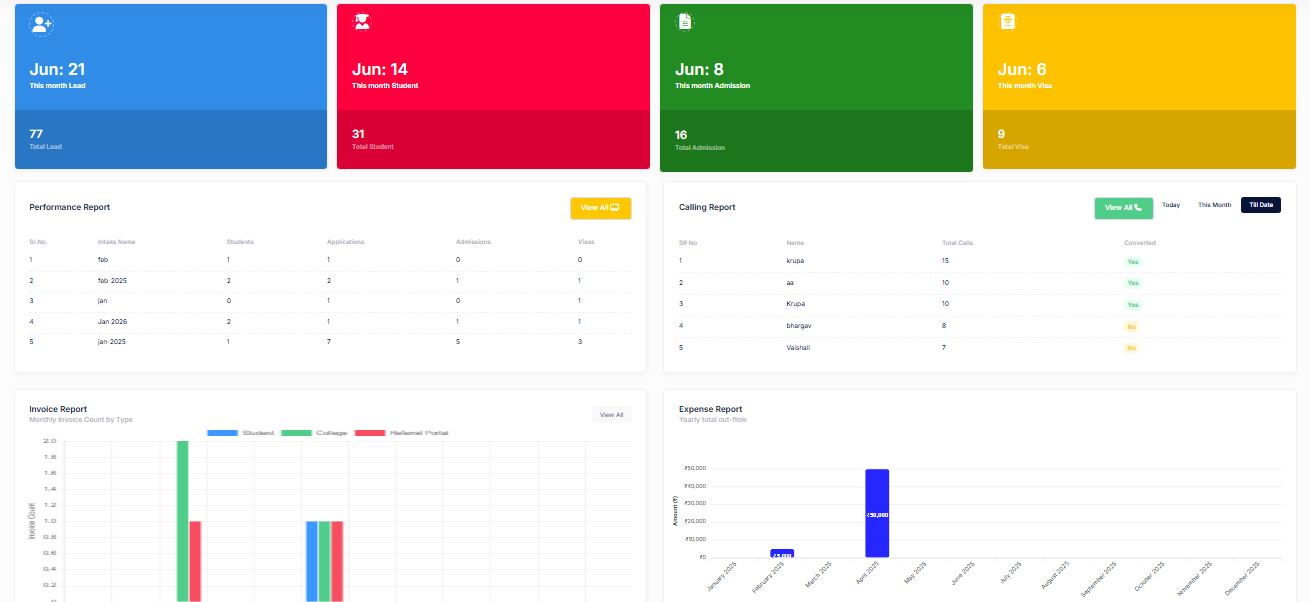Open Performance Report View All button
The width and height of the screenshot is (1310, 602).
[x=600, y=208]
